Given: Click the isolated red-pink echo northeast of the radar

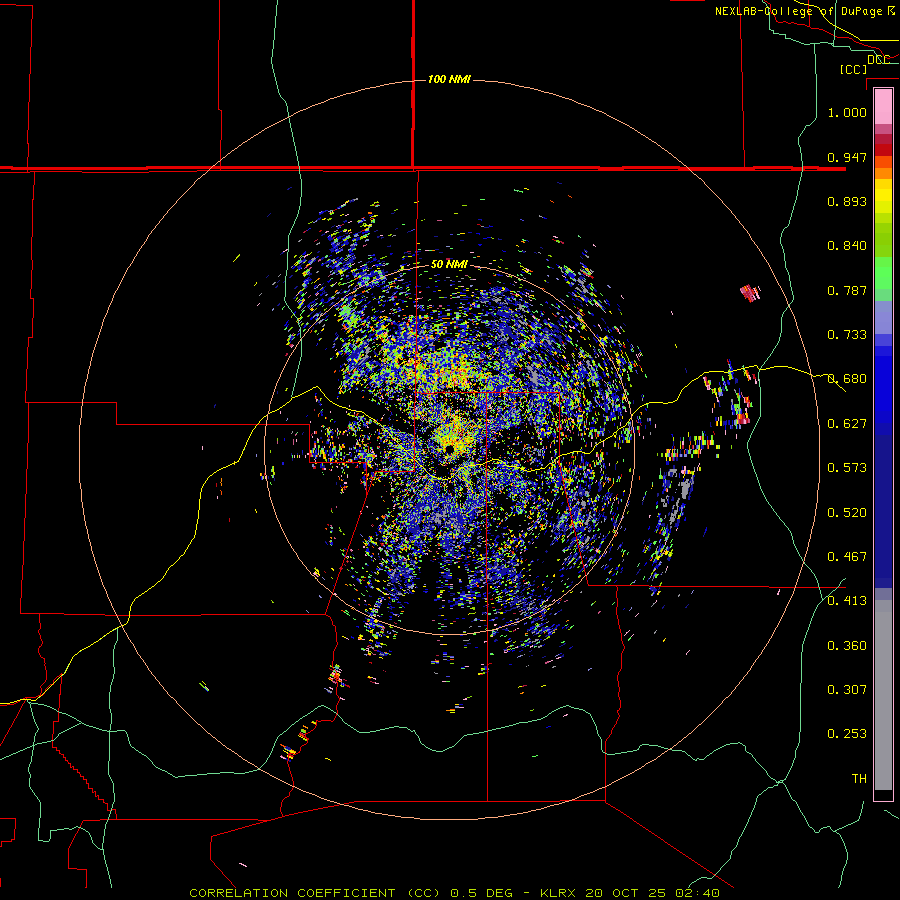Looking at the screenshot, I should point(750,293).
